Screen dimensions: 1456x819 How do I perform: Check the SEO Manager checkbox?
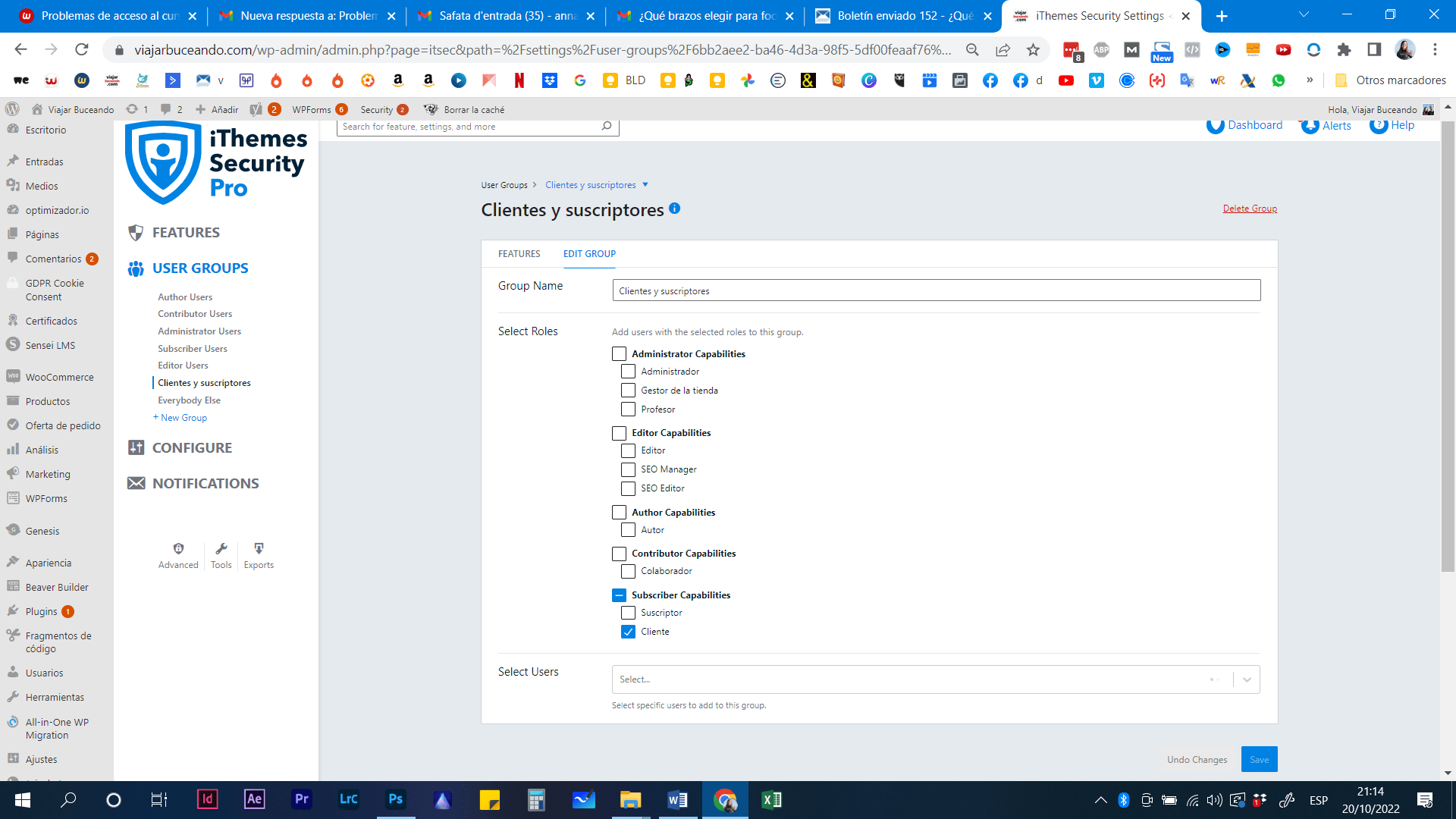pyautogui.click(x=629, y=469)
